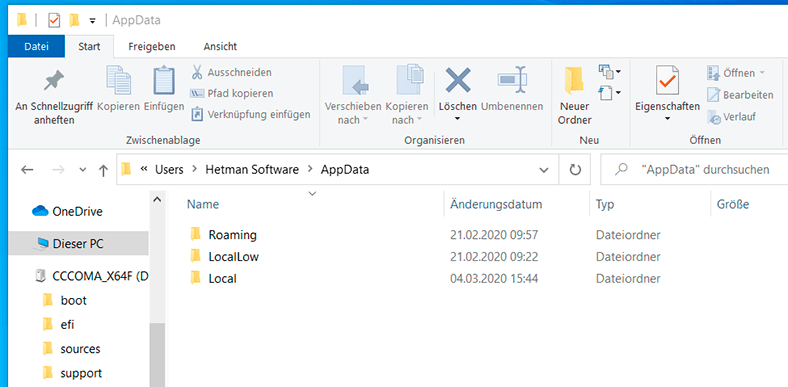
Task: Click the new folder icon in the title bar
Action: point(74,20)
